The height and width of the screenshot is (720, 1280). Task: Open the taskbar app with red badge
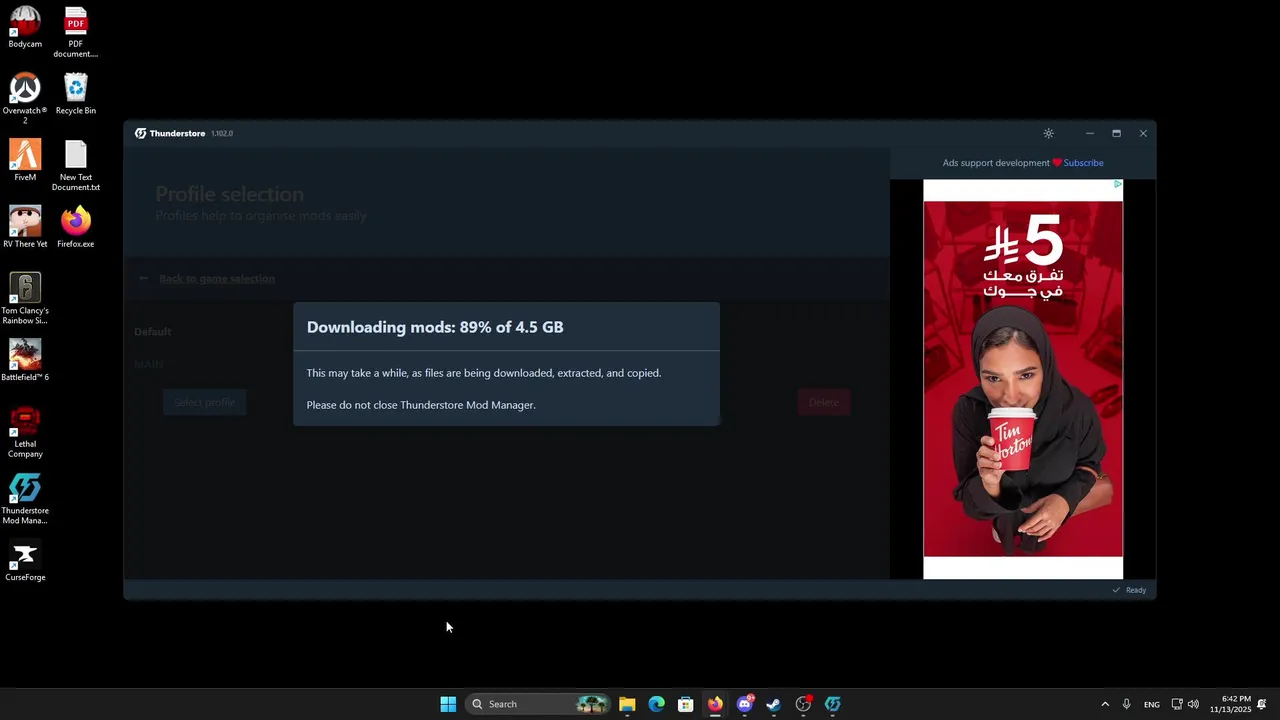coord(803,704)
